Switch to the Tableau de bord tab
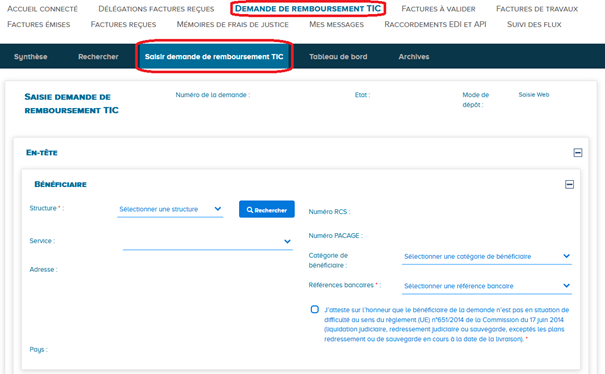The height and width of the screenshot is (374, 605). tap(338, 57)
